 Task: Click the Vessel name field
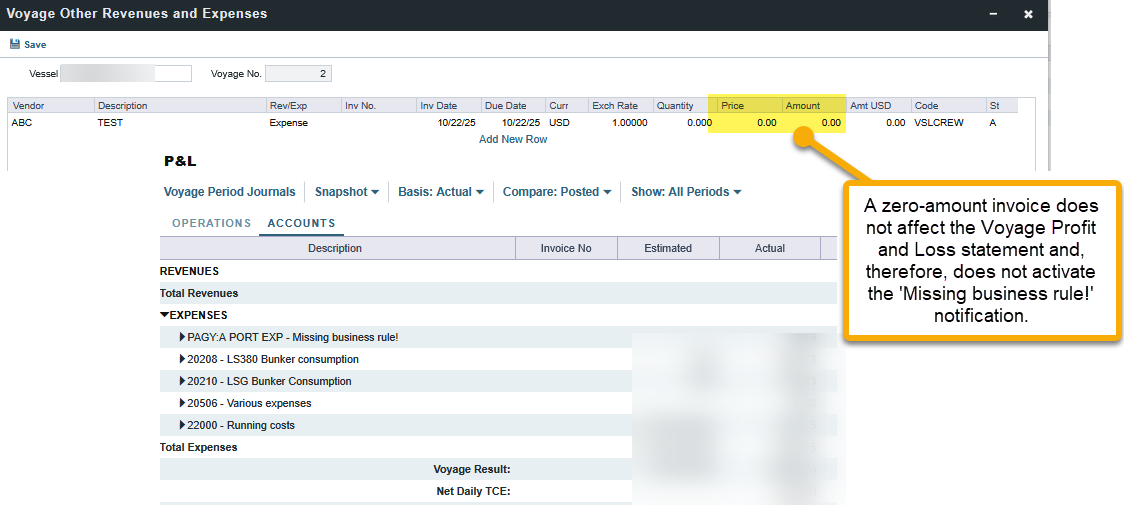pyautogui.click(x=125, y=74)
